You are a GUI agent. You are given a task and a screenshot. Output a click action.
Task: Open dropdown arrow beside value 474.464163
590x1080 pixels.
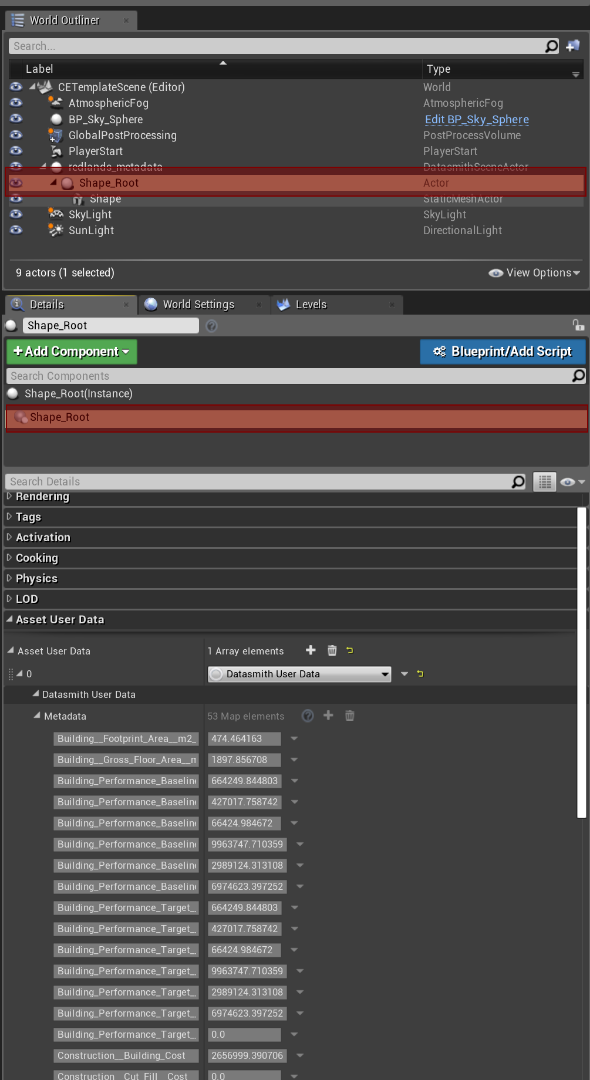click(294, 739)
